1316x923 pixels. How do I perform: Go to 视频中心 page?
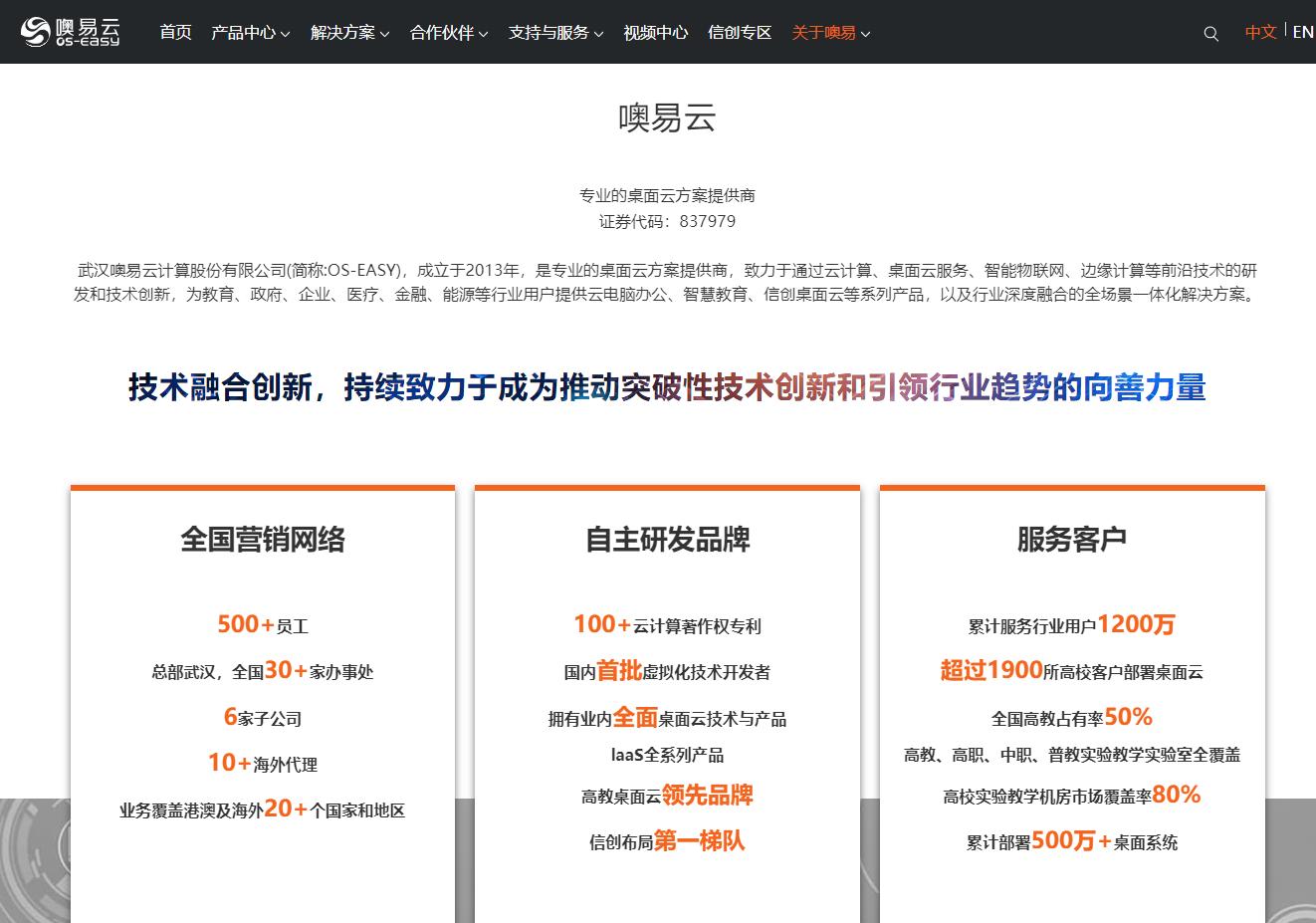tap(656, 32)
